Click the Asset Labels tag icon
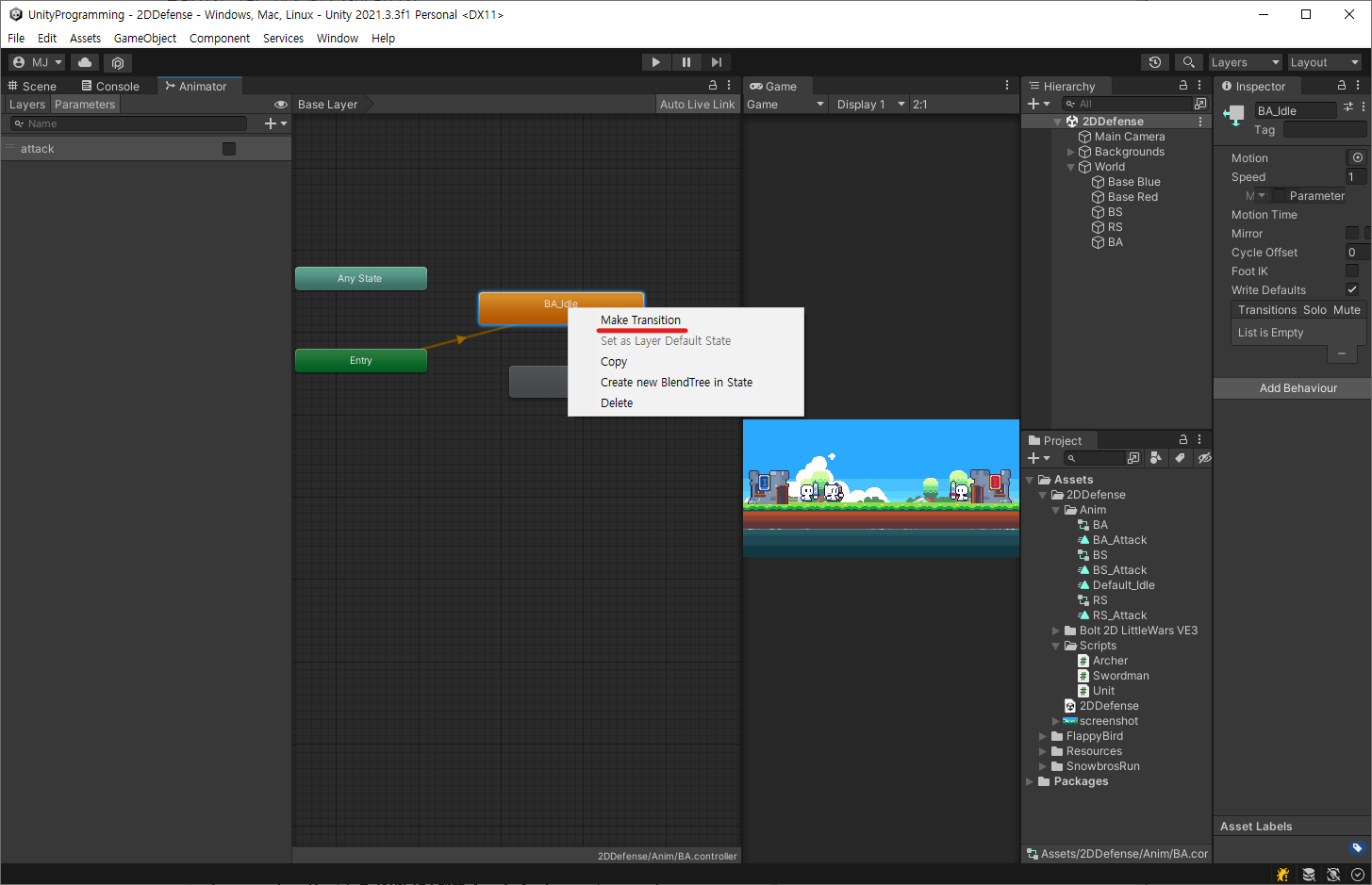 tap(1357, 847)
